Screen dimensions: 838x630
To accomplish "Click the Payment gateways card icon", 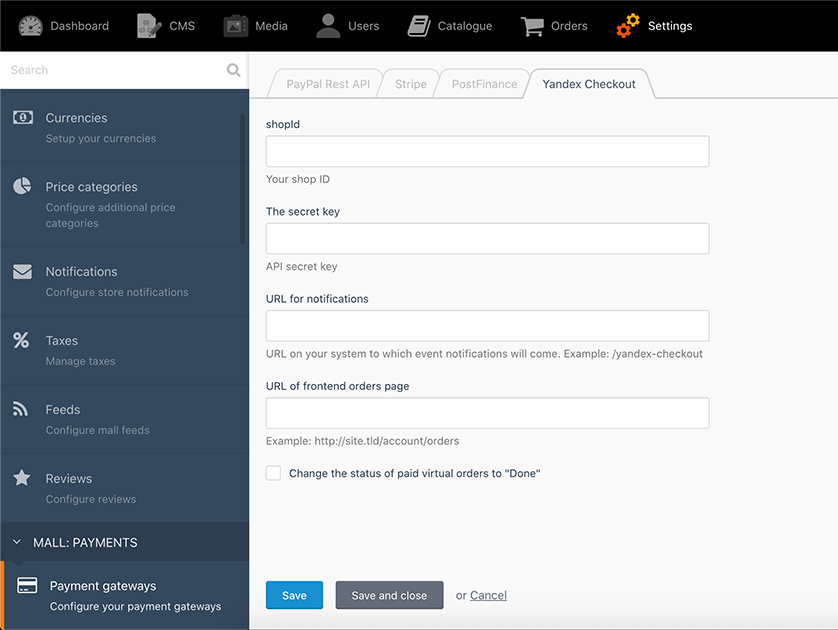I will 27,585.
